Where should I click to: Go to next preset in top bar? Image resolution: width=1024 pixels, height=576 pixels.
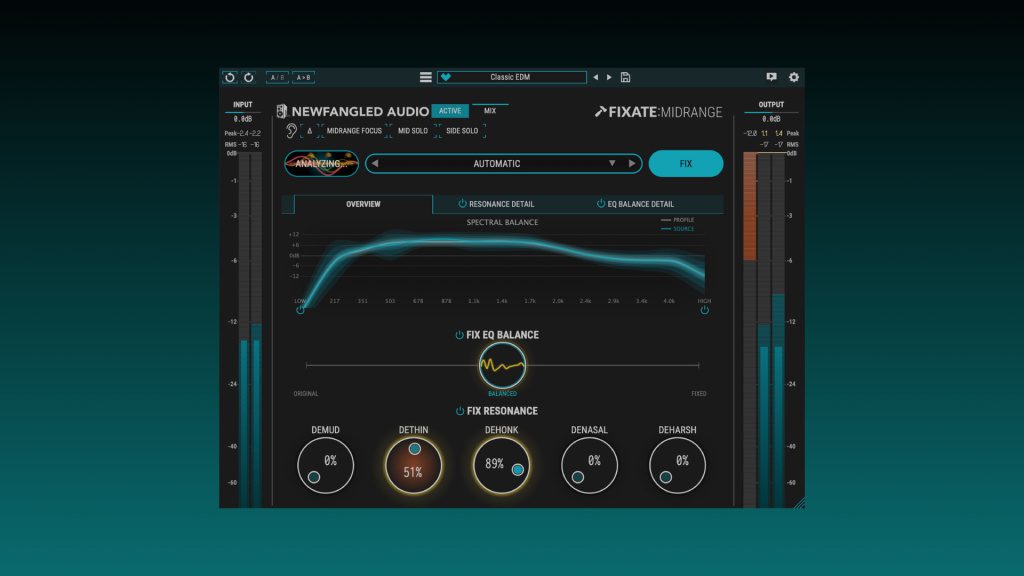coord(609,77)
